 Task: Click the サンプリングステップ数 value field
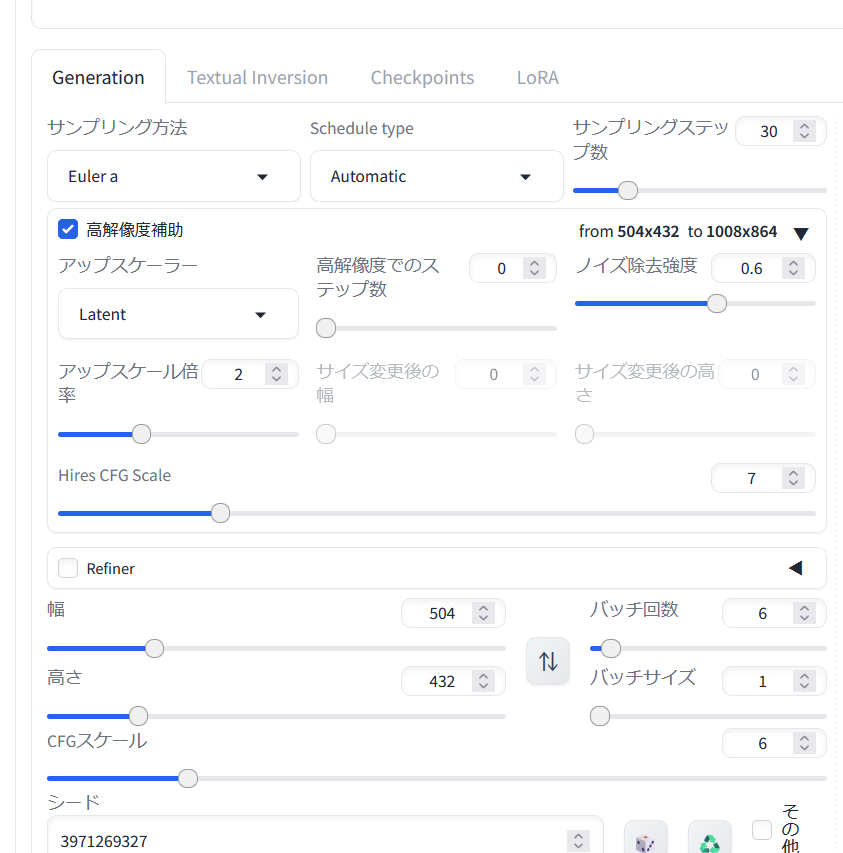tap(766, 131)
